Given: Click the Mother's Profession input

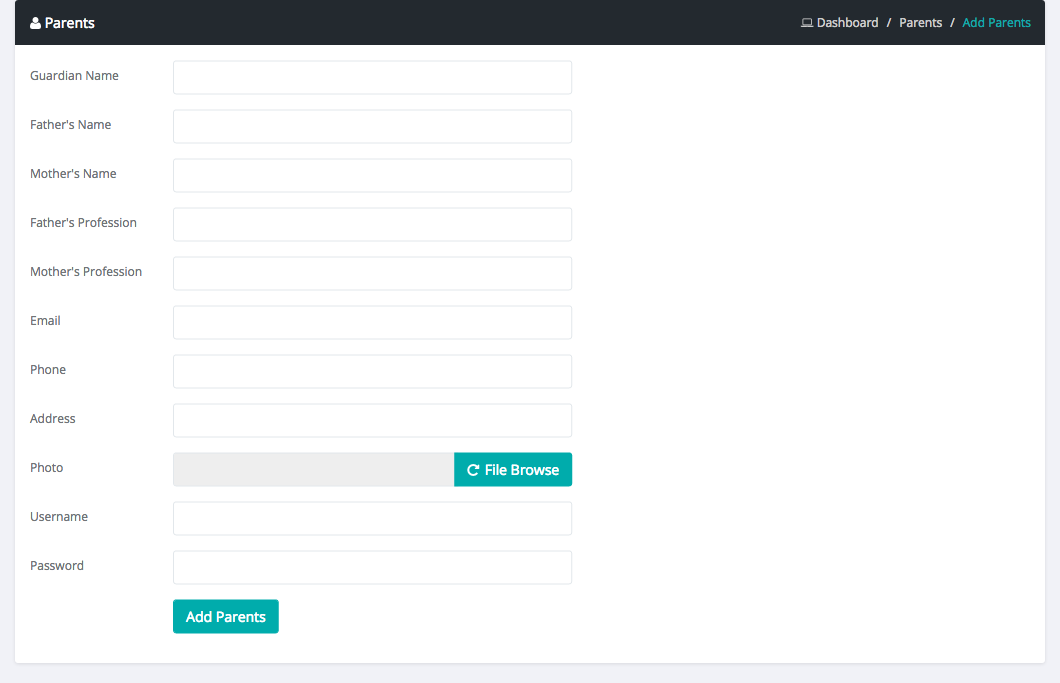Looking at the screenshot, I should point(372,274).
